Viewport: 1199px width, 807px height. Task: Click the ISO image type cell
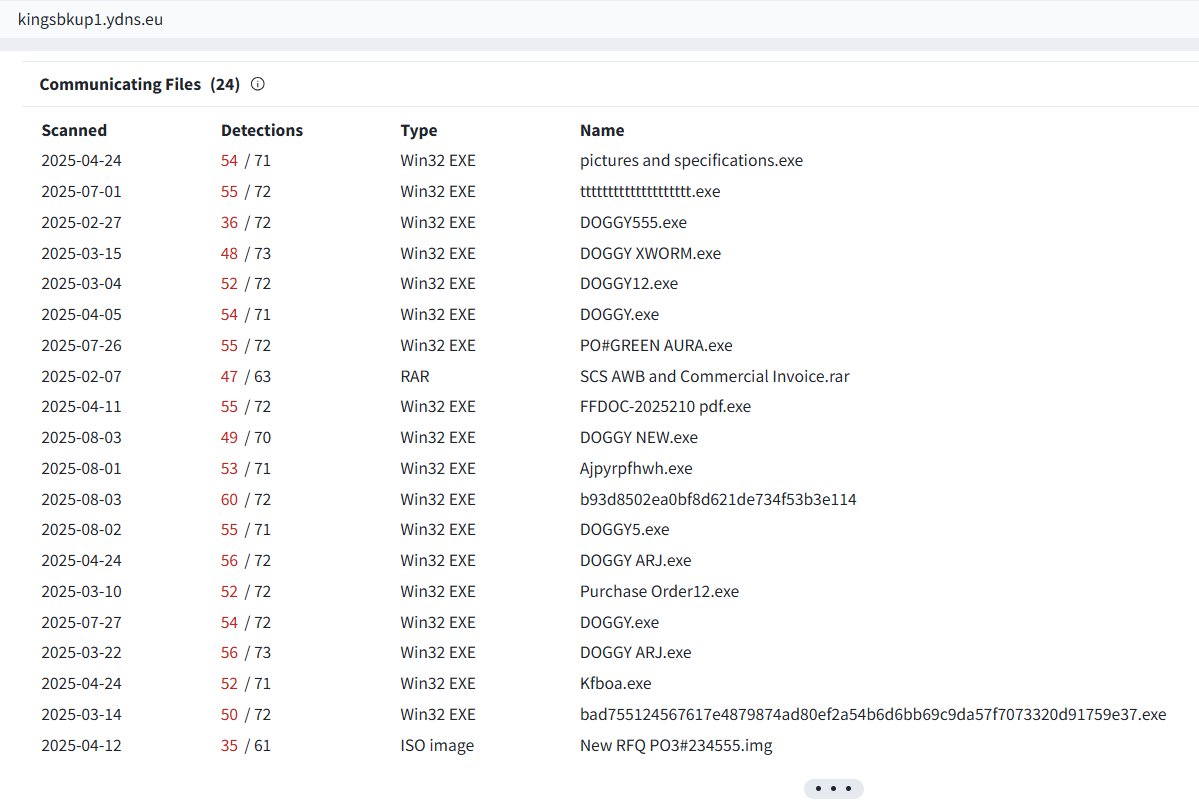tap(437, 745)
